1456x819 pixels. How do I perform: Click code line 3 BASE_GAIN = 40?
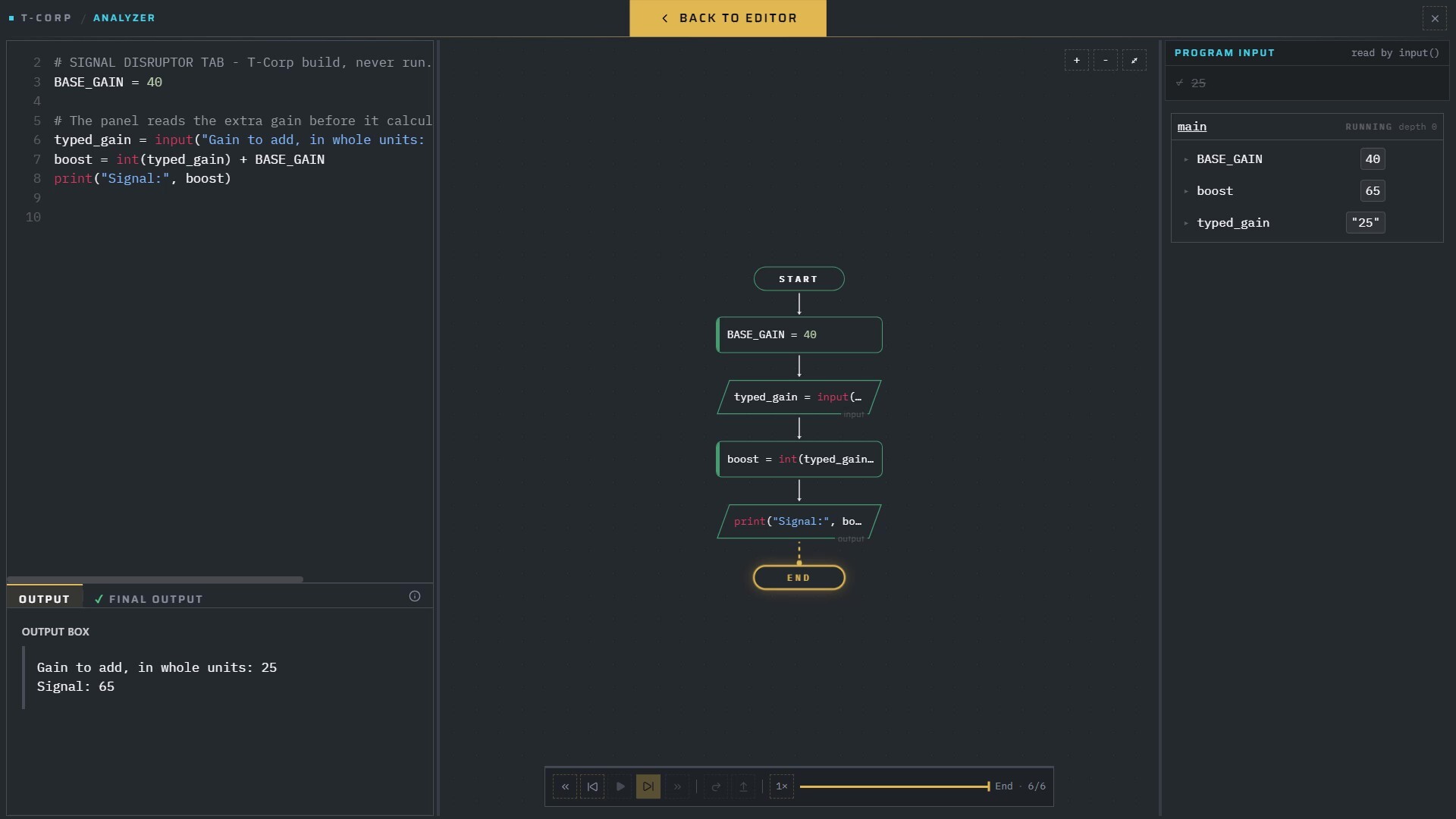click(108, 82)
